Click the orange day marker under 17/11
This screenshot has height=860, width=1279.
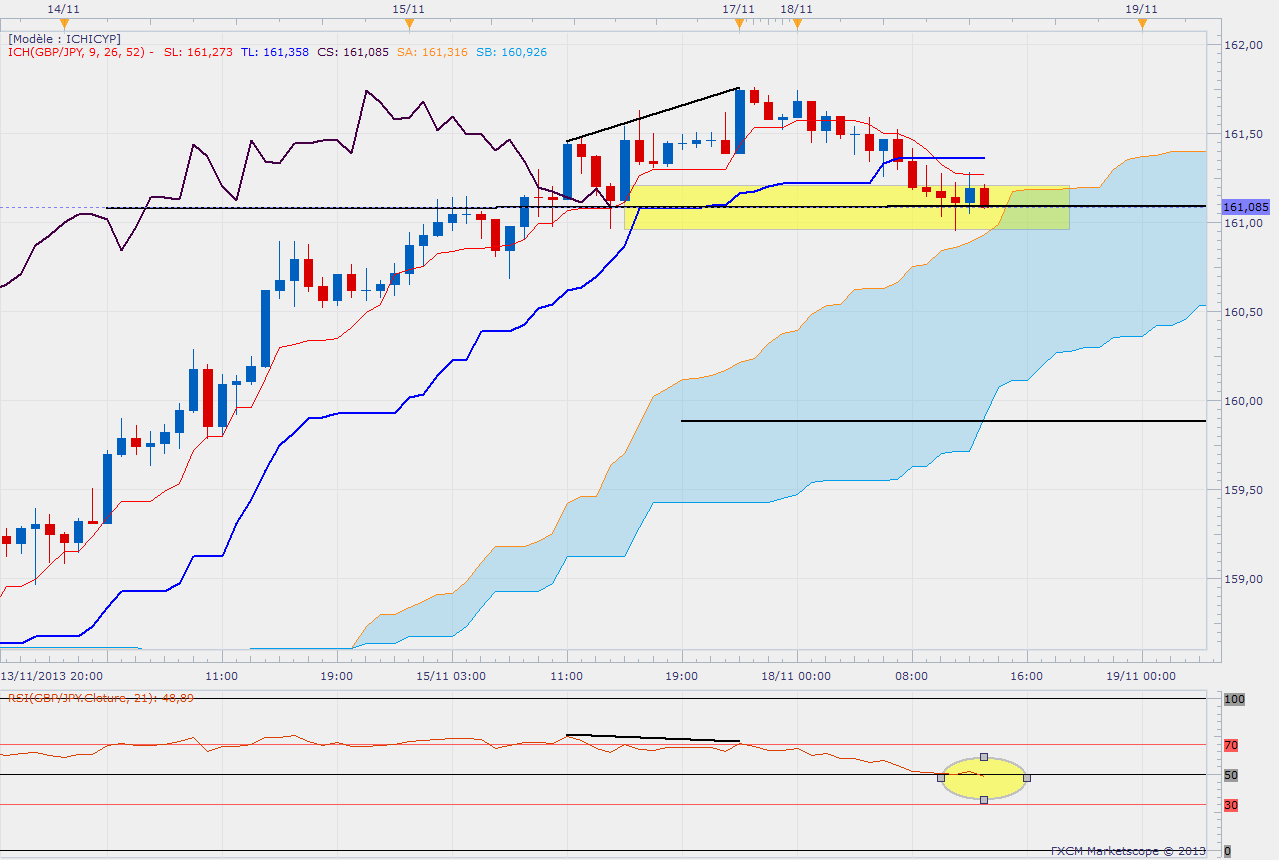pos(739,24)
